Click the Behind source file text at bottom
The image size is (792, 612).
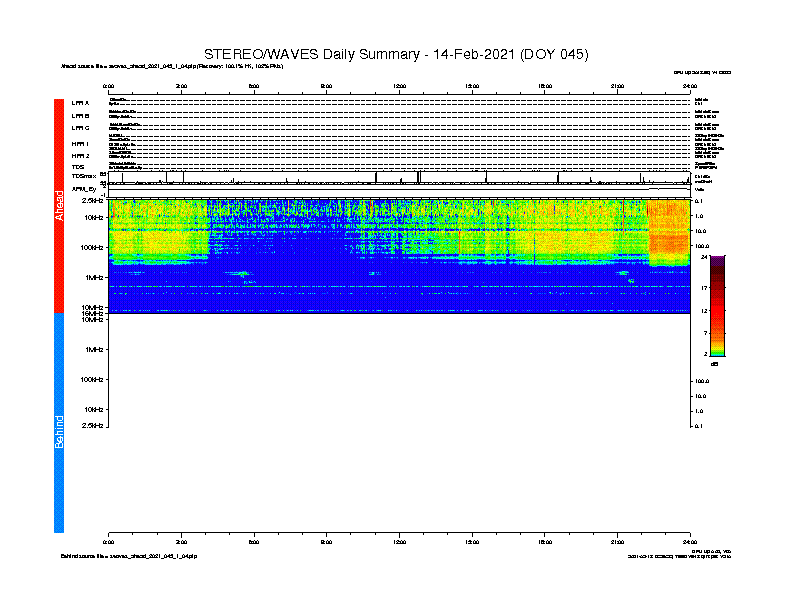tap(129, 556)
